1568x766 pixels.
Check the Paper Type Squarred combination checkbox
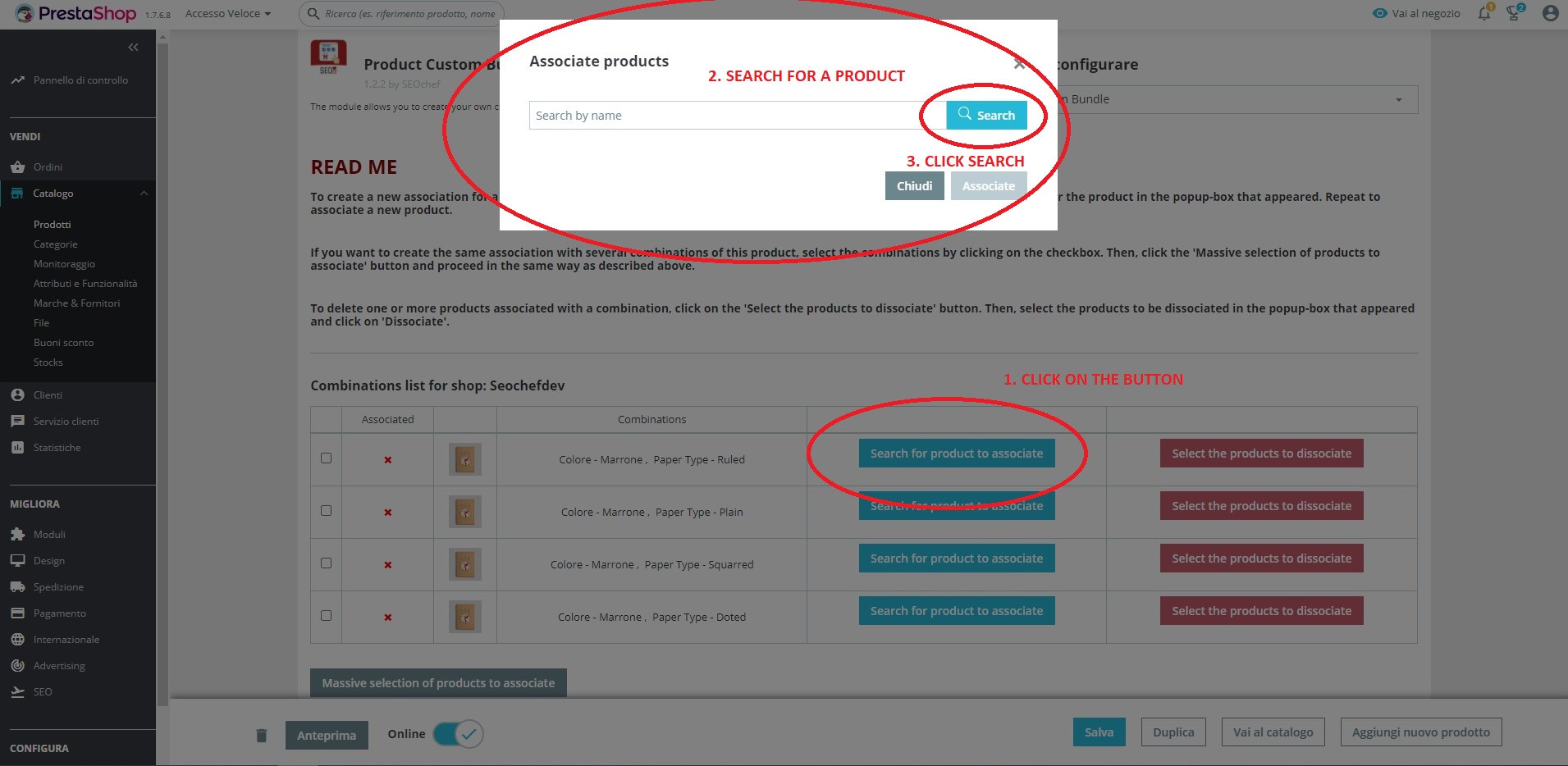coord(326,563)
